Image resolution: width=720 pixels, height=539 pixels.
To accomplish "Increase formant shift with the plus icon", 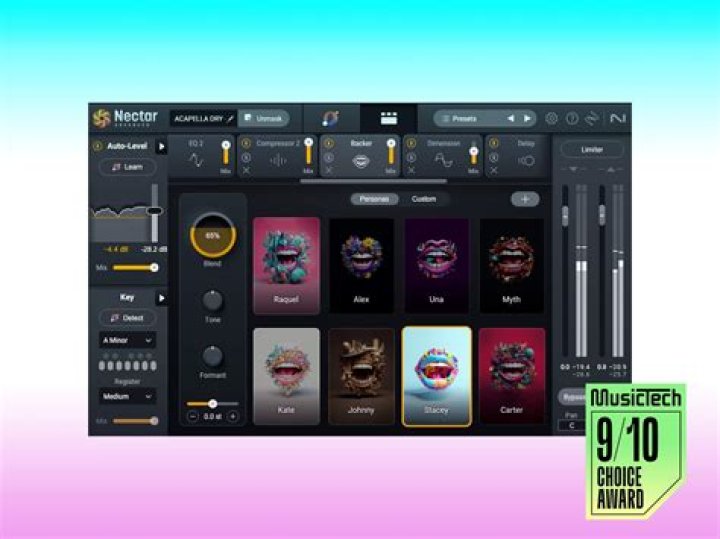I will click(233, 416).
